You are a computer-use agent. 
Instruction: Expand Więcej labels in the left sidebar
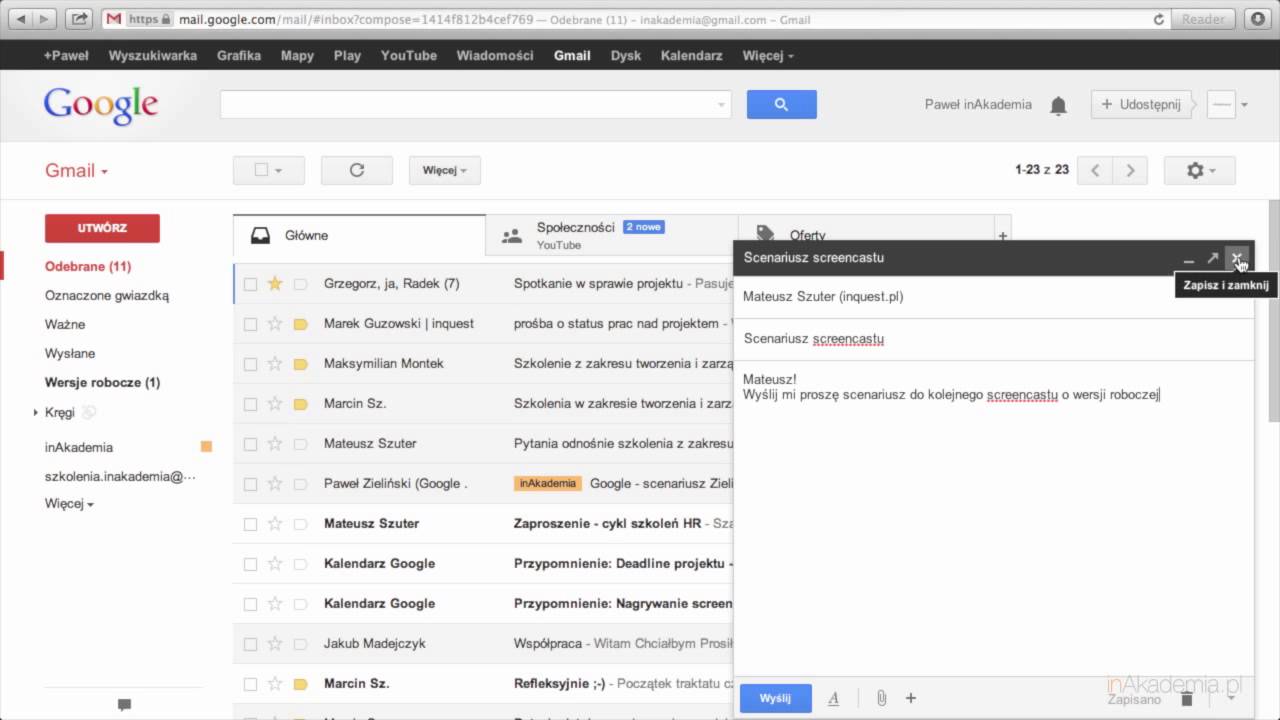point(69,504)
